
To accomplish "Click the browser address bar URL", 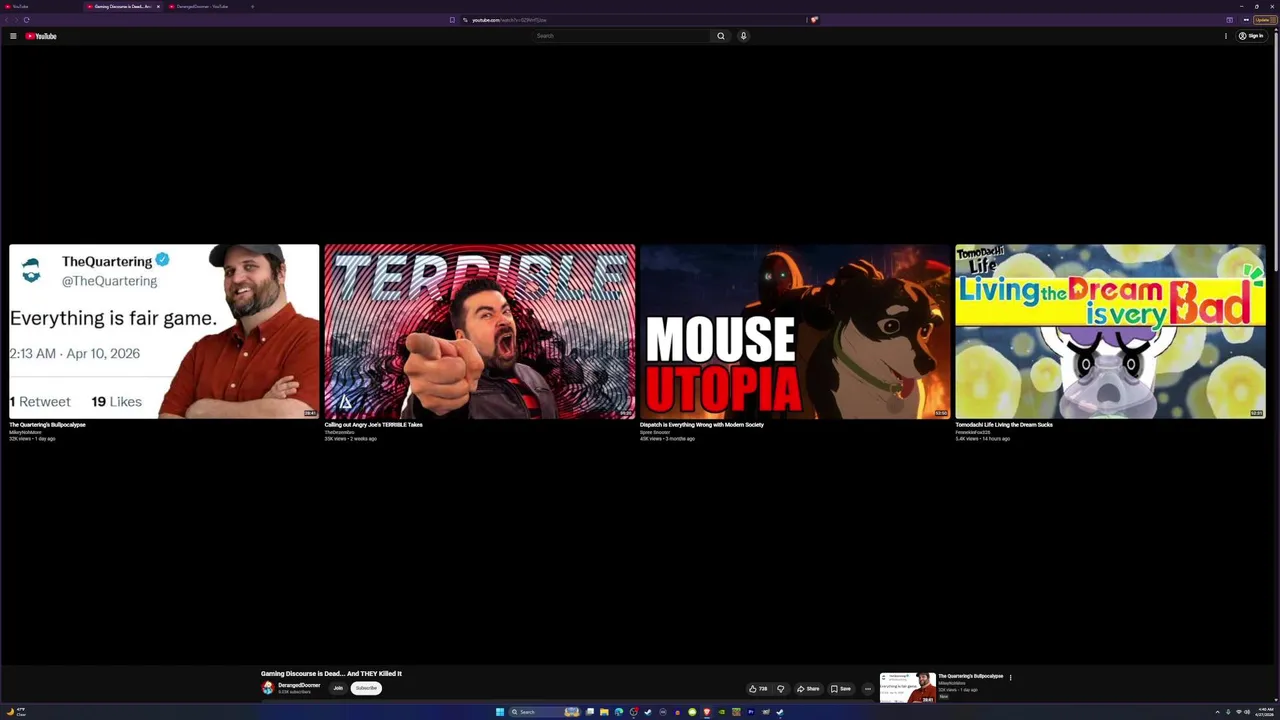I will tap(509, 20).
